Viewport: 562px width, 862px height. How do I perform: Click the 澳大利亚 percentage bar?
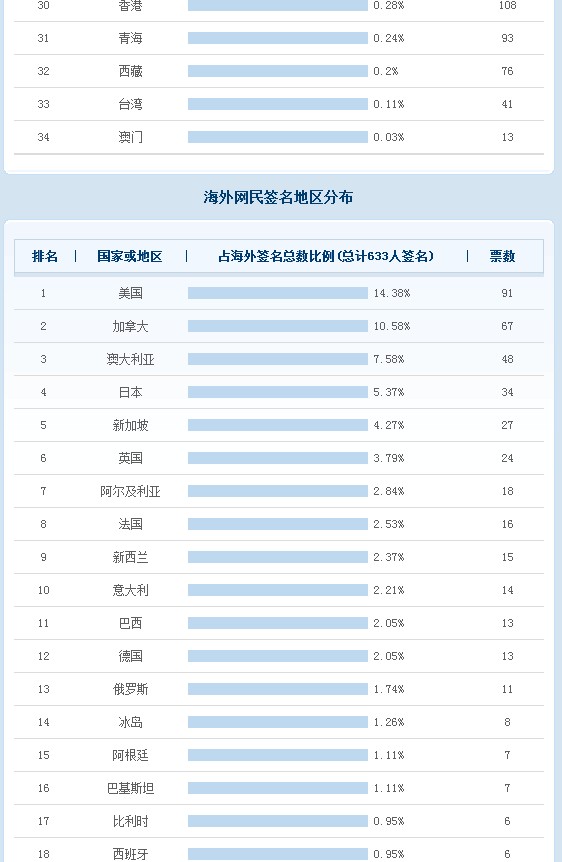pos(278,359)
